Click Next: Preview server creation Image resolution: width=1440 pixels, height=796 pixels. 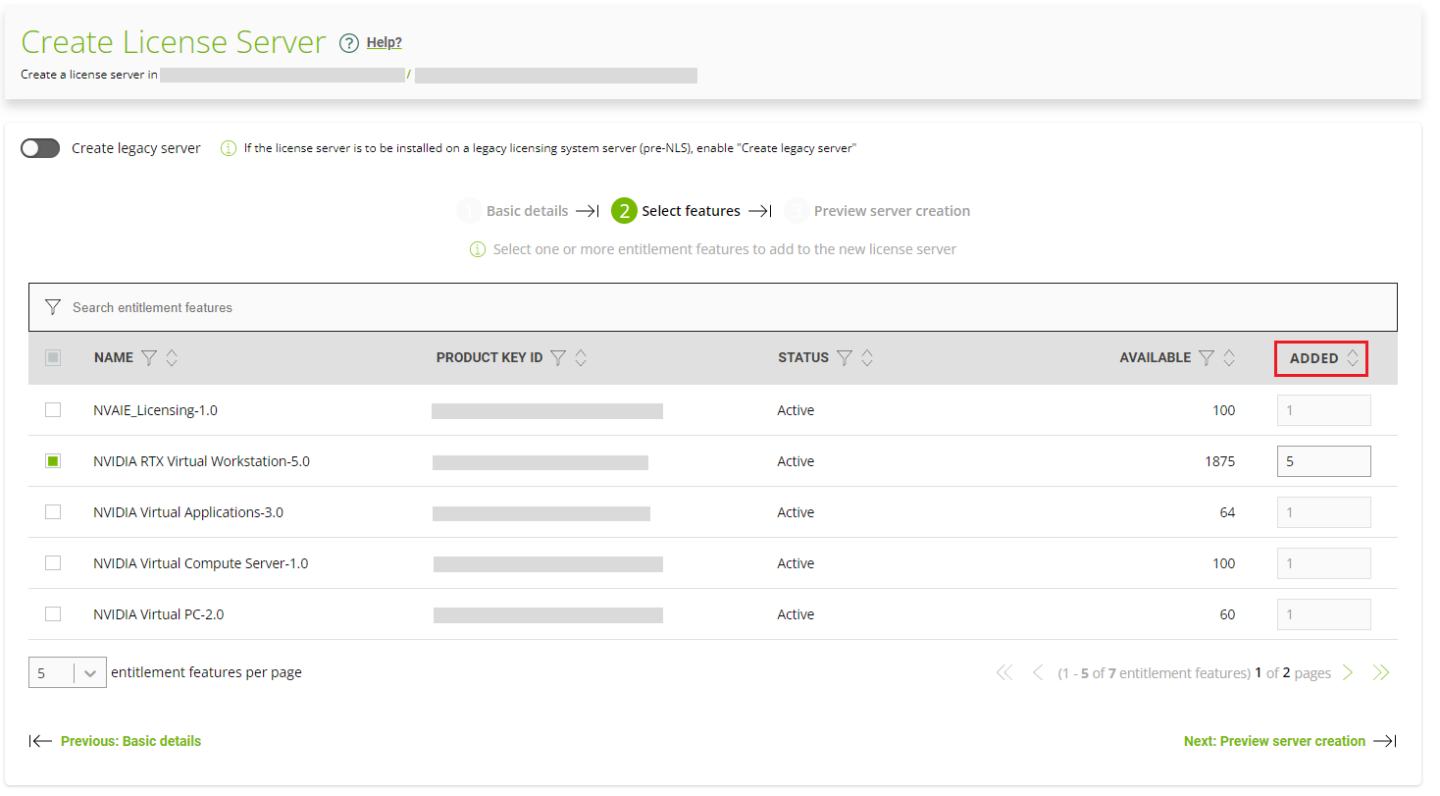tap(1274, 740)
